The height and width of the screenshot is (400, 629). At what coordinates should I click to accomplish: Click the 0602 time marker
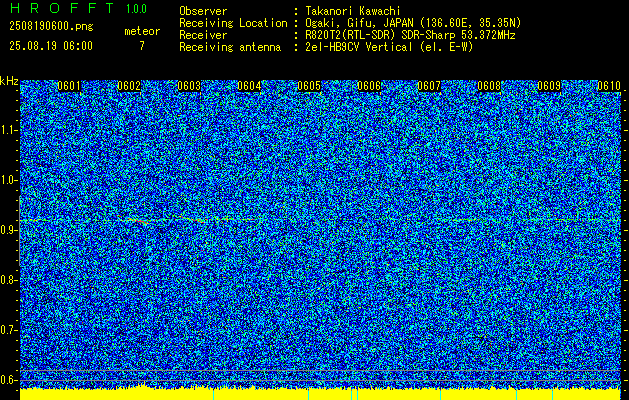[x=129, y=86]
